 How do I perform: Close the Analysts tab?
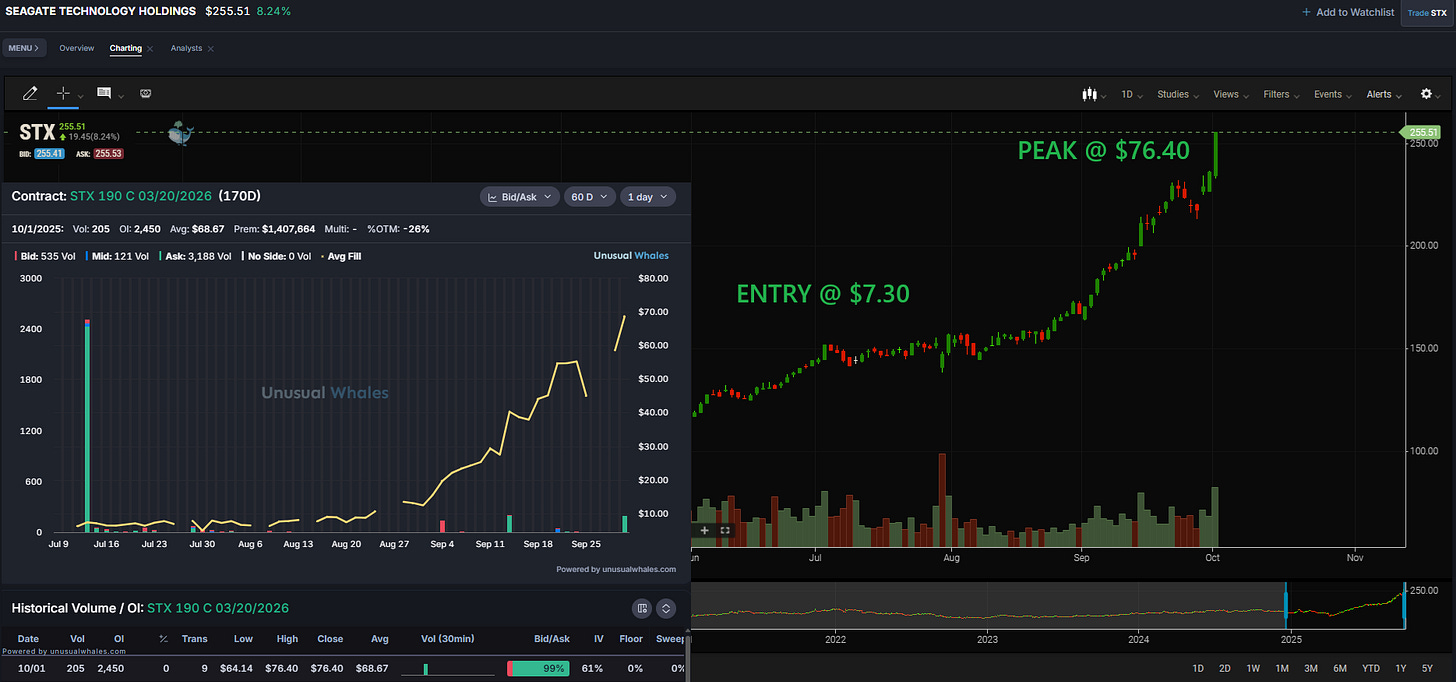click(211, 48)
